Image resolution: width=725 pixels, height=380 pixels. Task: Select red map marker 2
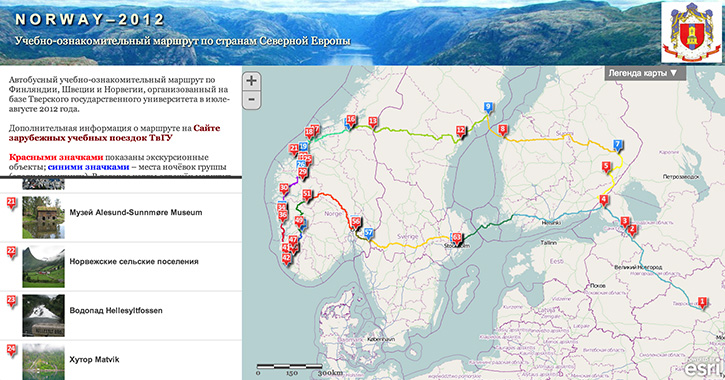[632, 230]
